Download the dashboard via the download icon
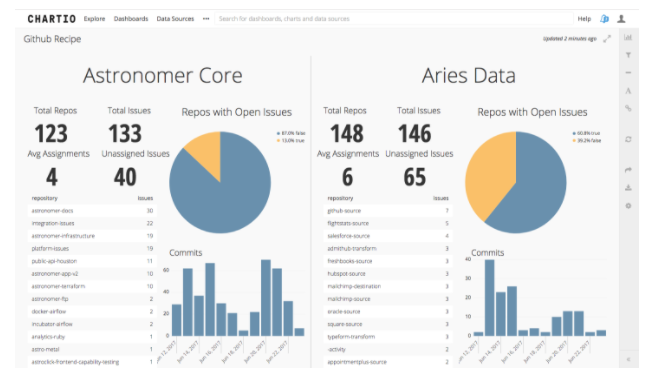The image size is (648, 380). click(628, 188)
